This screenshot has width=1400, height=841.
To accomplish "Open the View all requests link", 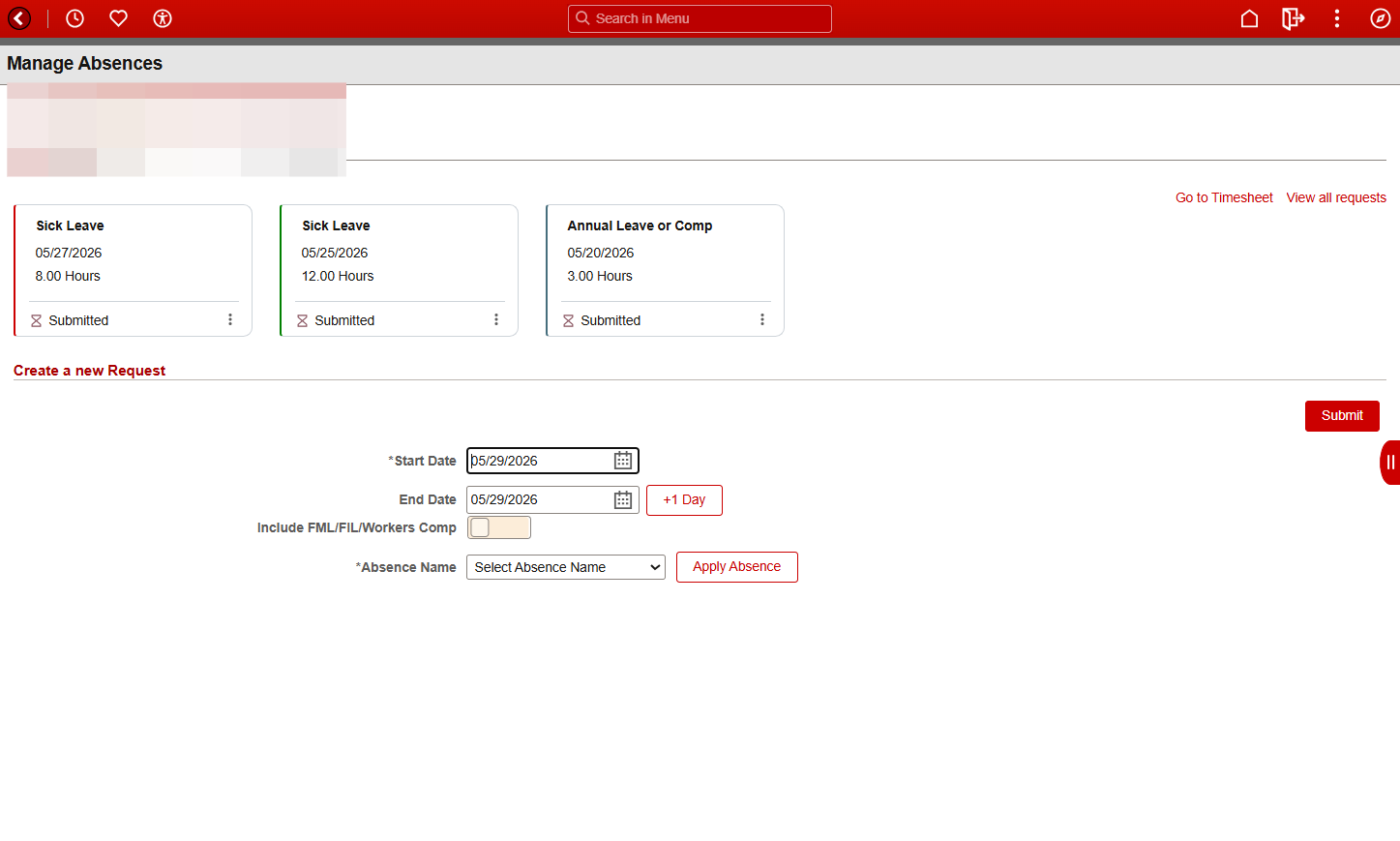I will point(1336,197).
